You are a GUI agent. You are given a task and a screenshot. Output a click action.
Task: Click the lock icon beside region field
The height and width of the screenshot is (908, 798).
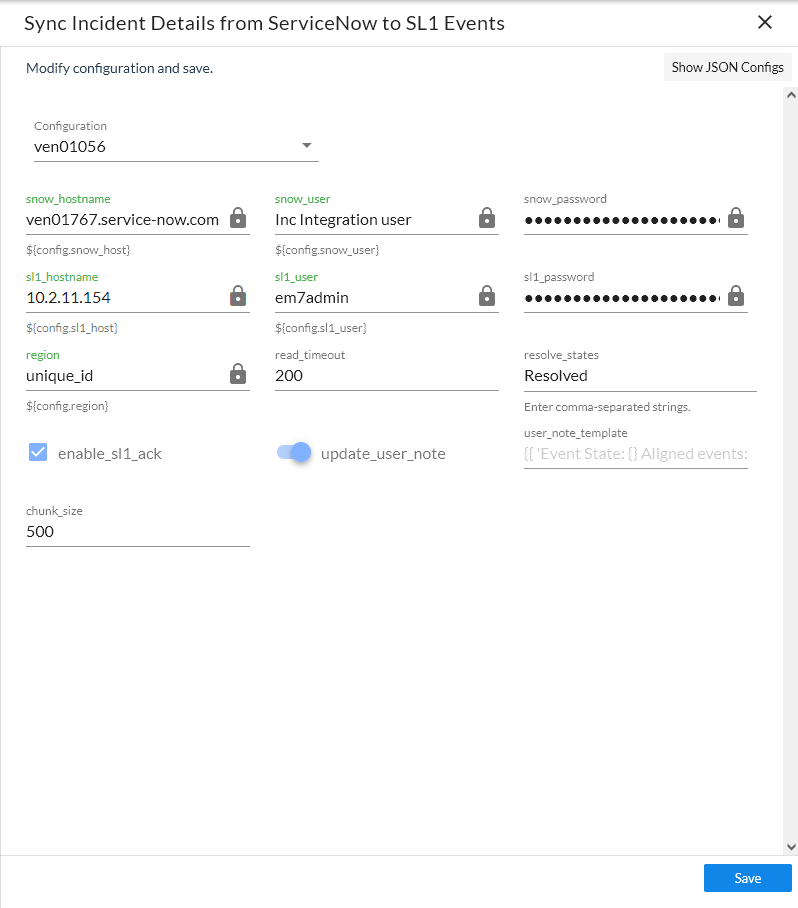click(x=238, y=374)
